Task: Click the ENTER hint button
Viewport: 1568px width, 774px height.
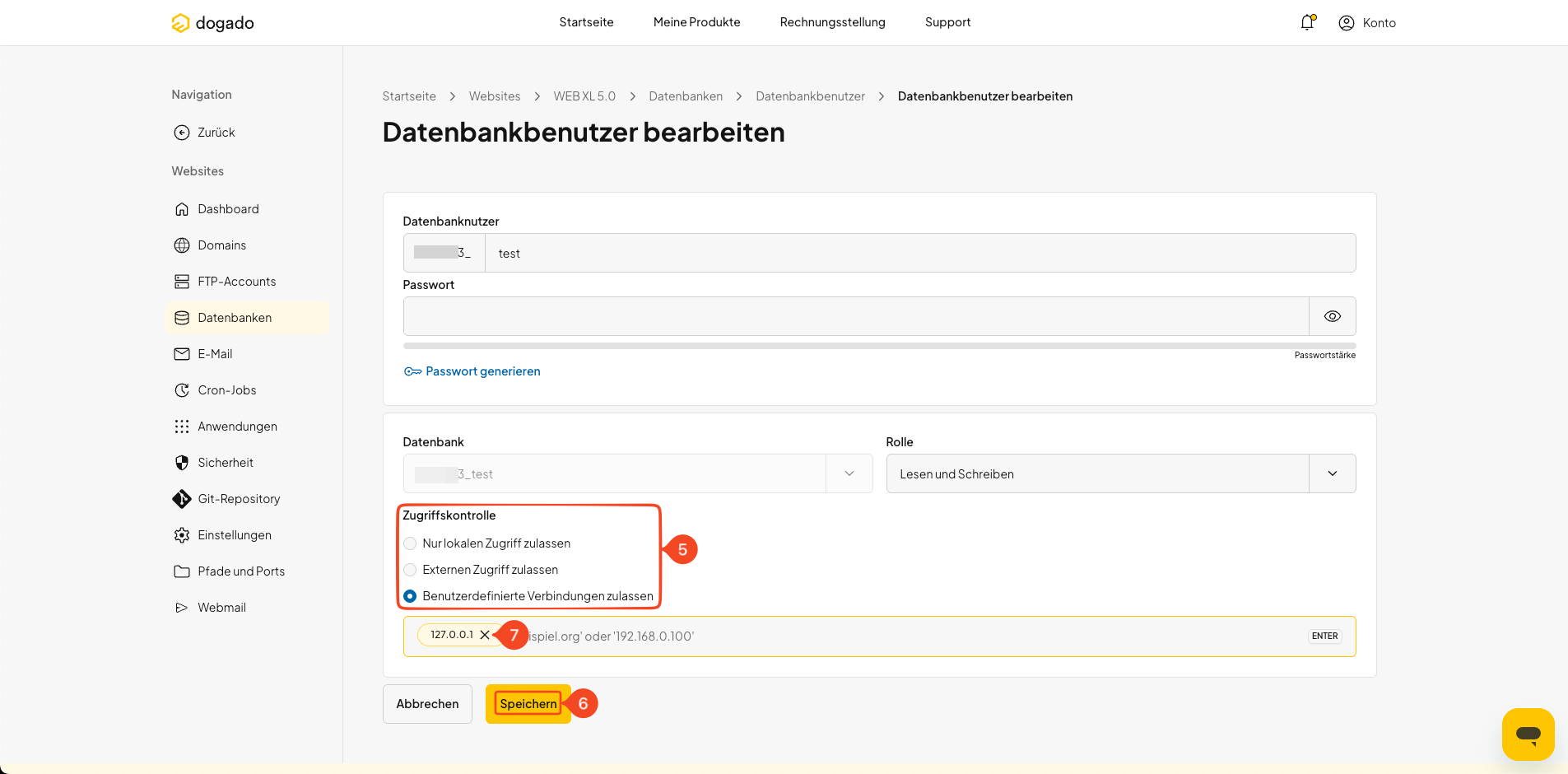Action: (1324, 636)
